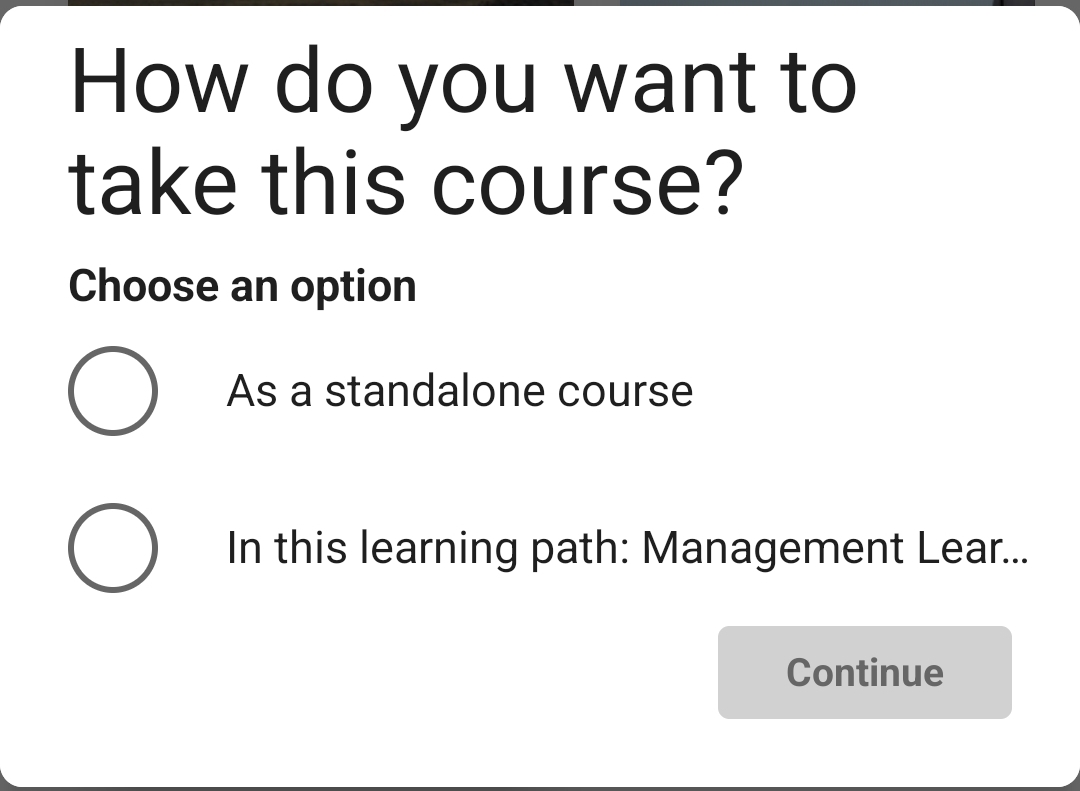Click the 'Choose an option' heading

pyautogui.click(x=241, y=286)
